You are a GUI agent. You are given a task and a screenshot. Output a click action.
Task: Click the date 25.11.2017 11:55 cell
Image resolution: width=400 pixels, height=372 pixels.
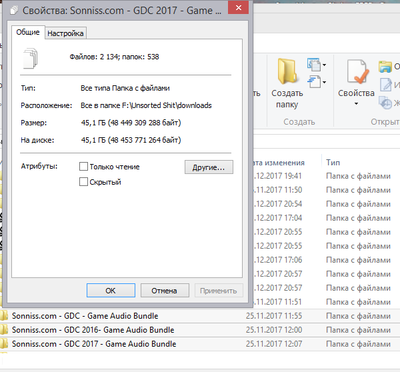click(x=274, y=316)
